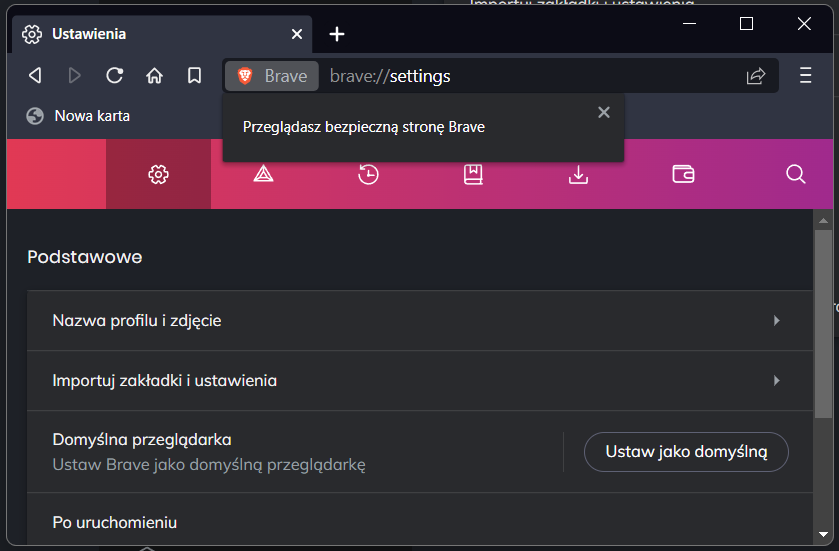Open Brave Rewards triangle section
839x551 pixels.
click(263, 174)
